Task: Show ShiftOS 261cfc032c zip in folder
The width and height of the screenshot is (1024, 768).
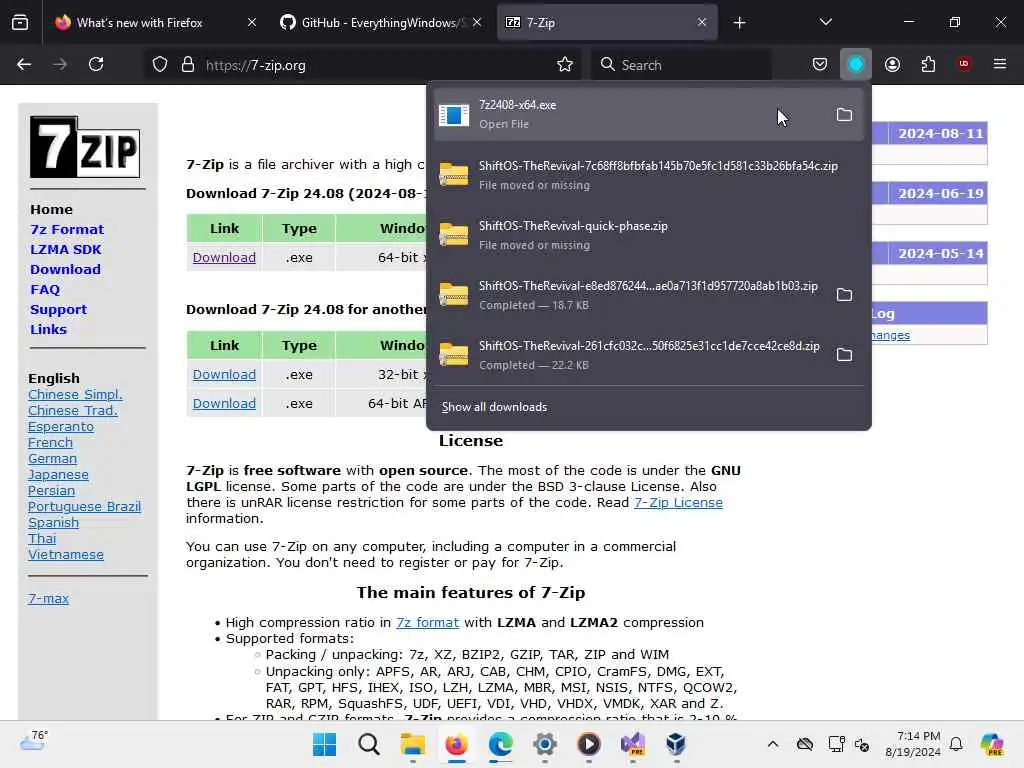Action: (x=844, y=355)
